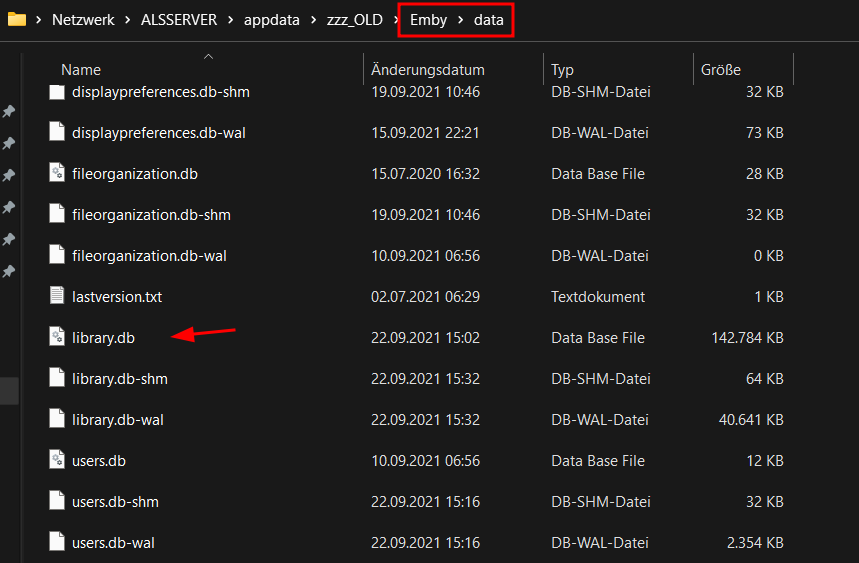
Task: Click the folder icon in the address bar
Action: tap(16, 20)
